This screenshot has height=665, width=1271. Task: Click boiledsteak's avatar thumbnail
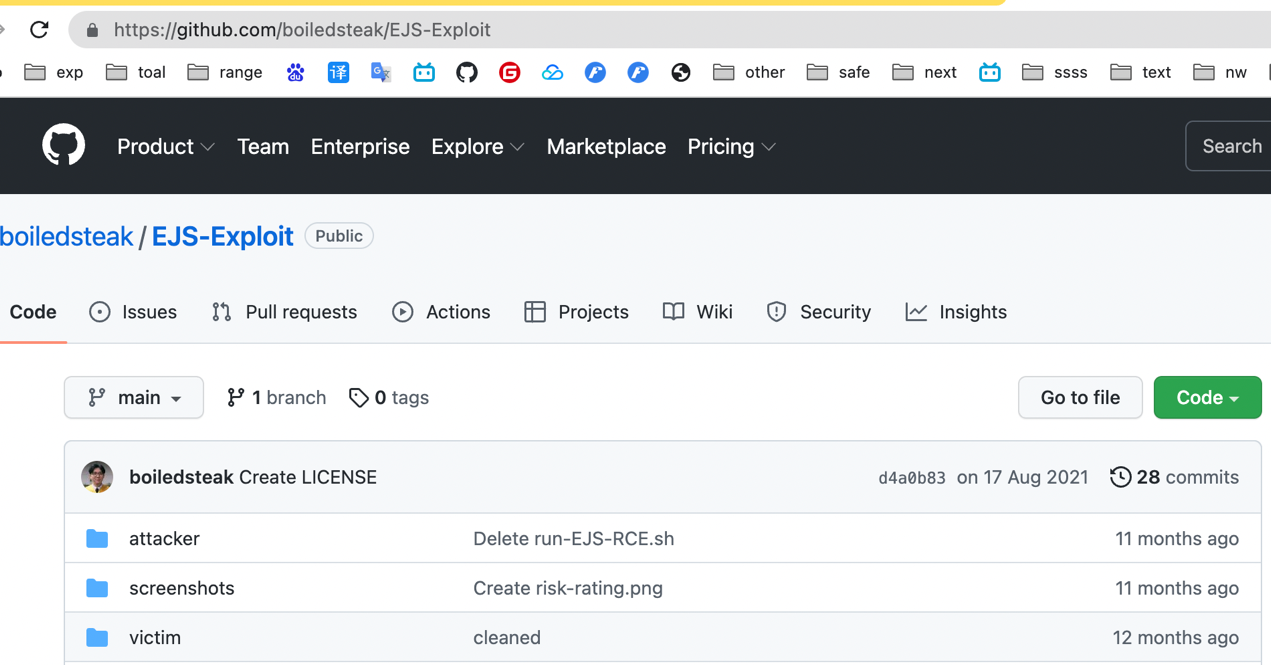coord(97,477)
